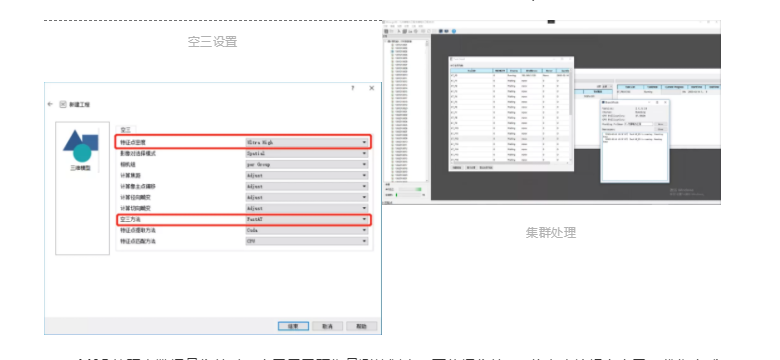
Task: Click the 新建工程 project icon in dialog header
Action: pos(63,104)
